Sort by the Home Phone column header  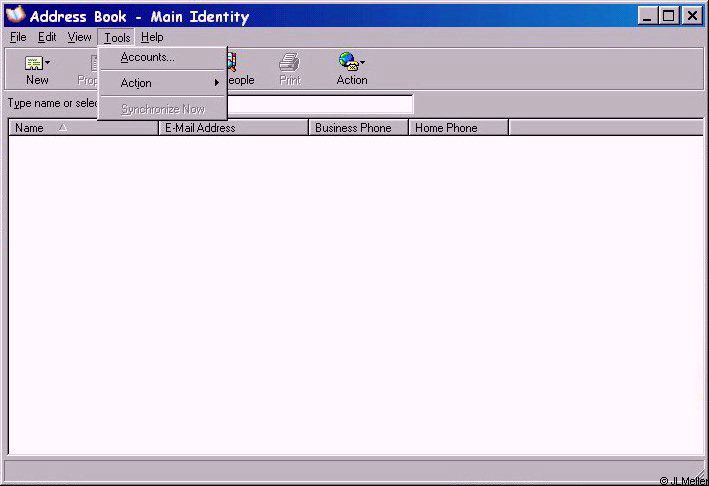click(458, 128)
